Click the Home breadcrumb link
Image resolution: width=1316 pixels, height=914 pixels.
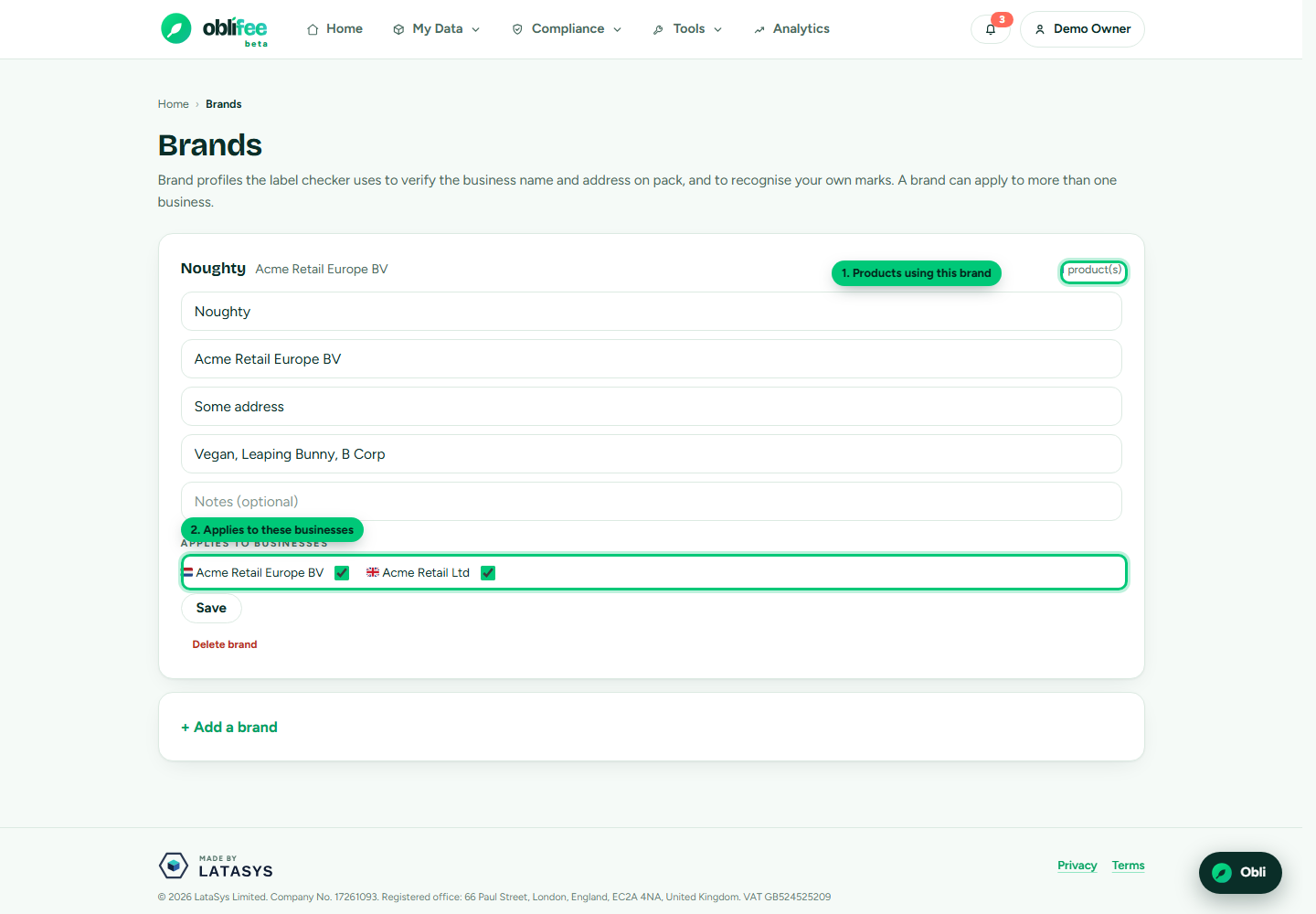tap(173, 104)
